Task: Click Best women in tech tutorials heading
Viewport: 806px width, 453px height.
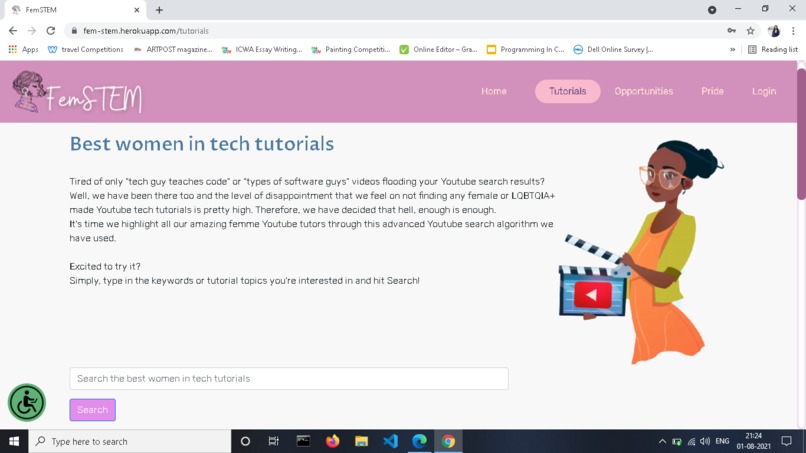Action: coord(202,144)
